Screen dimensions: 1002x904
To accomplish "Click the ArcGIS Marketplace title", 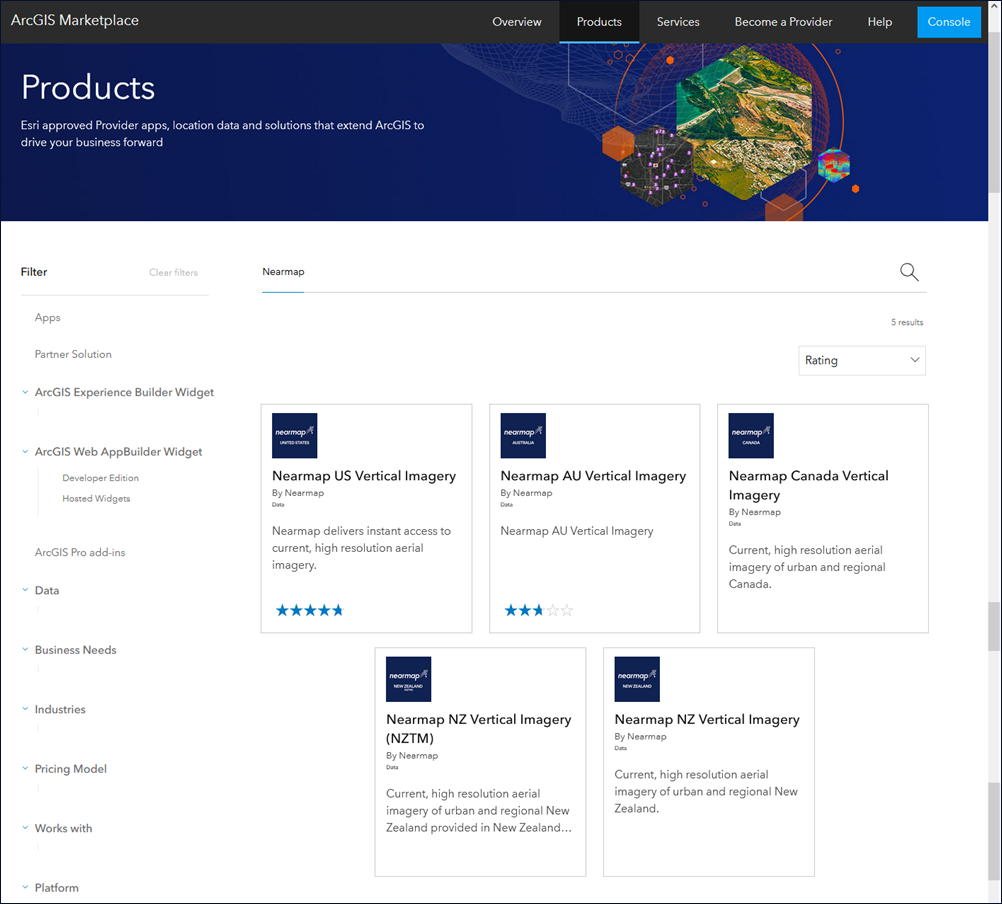I will (75, 20).
